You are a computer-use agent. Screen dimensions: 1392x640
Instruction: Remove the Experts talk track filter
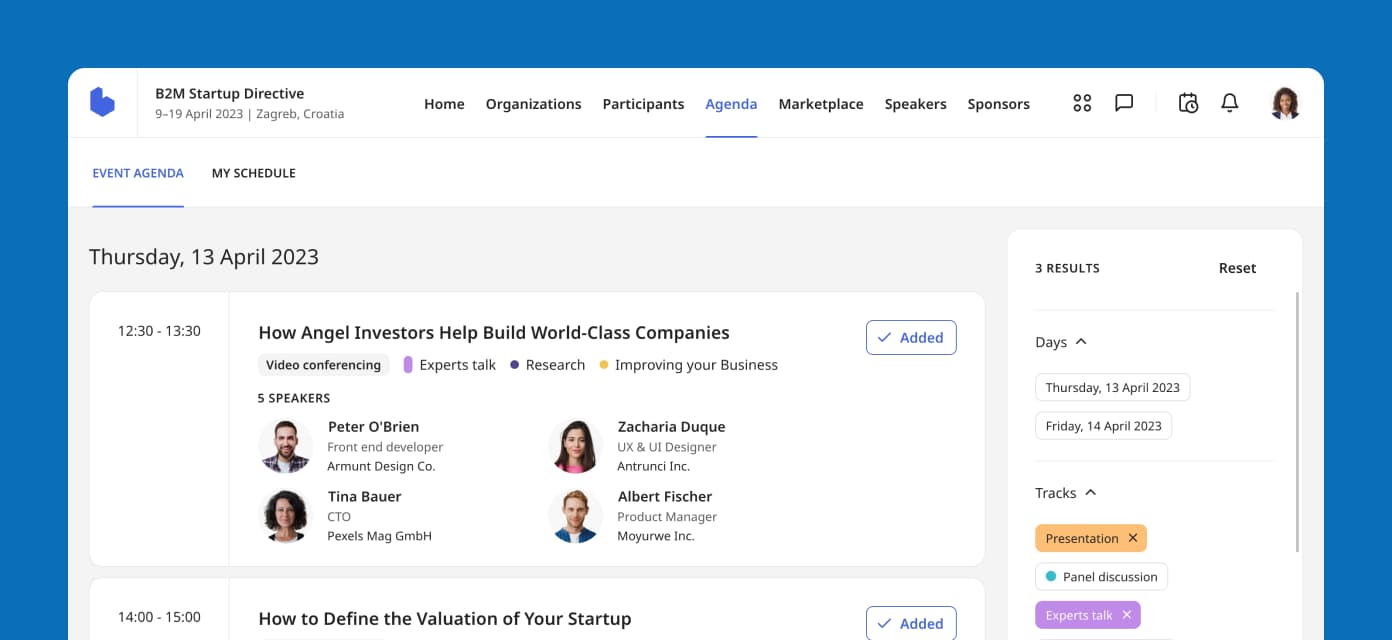point(1127,615)
